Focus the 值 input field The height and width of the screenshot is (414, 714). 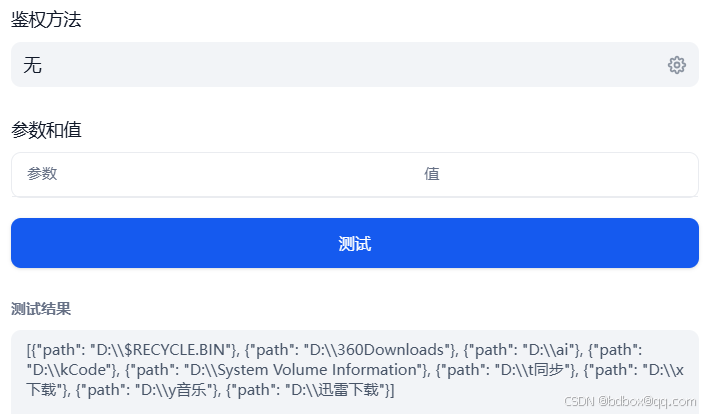tap(556, 174)
